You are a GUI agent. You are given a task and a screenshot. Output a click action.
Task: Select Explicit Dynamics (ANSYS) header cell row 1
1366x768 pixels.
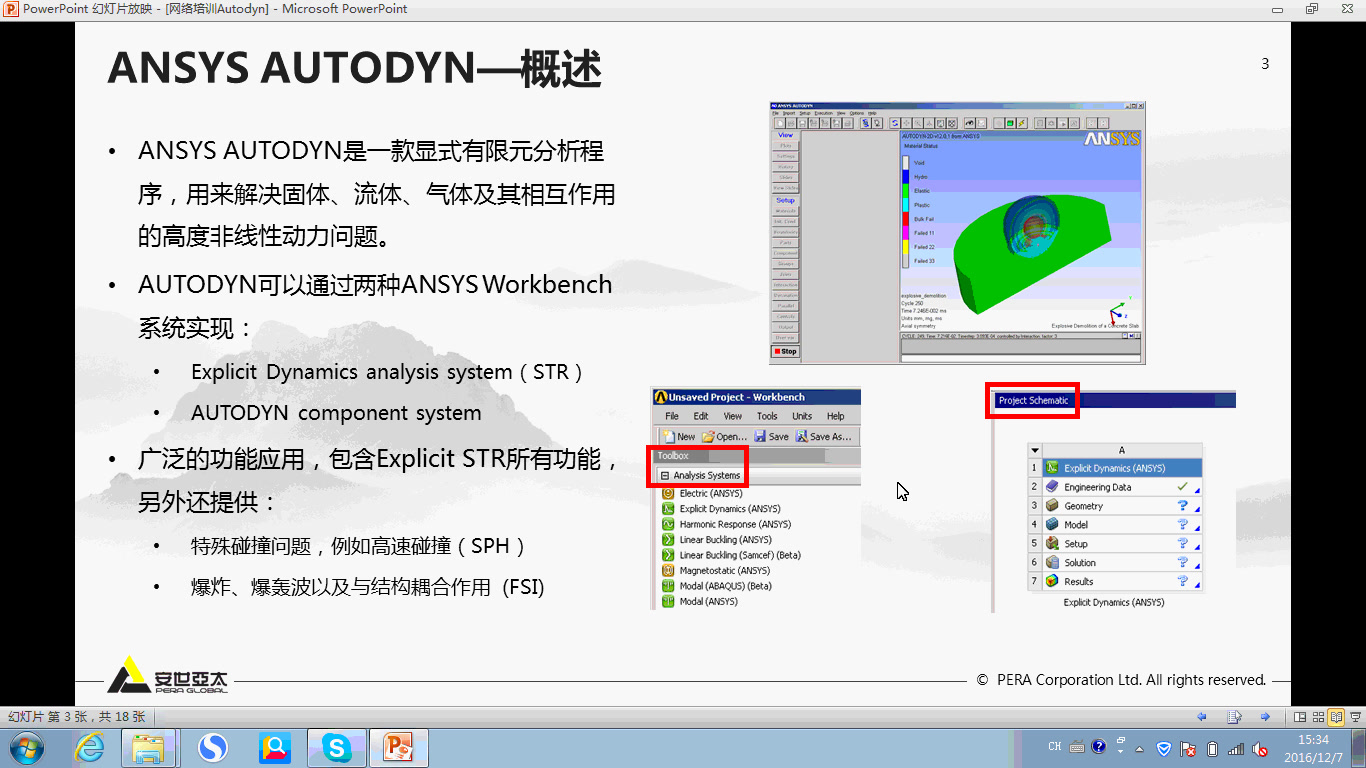pos(1122,468)
